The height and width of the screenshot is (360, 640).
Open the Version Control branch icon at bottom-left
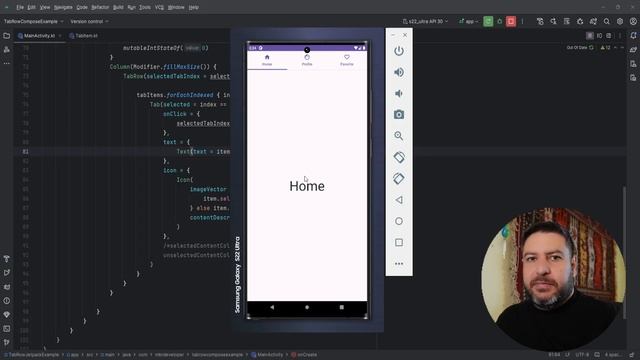7,342
